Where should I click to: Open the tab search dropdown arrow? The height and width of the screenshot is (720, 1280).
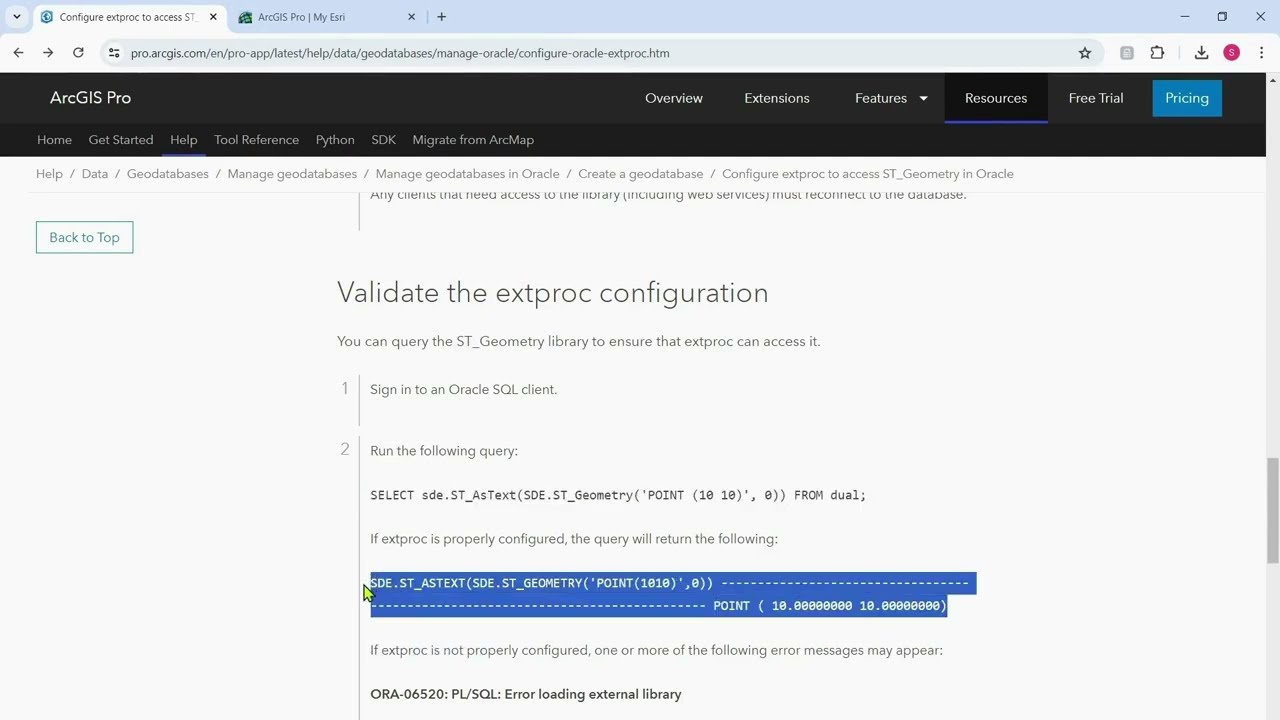click(x=17, y=17)
